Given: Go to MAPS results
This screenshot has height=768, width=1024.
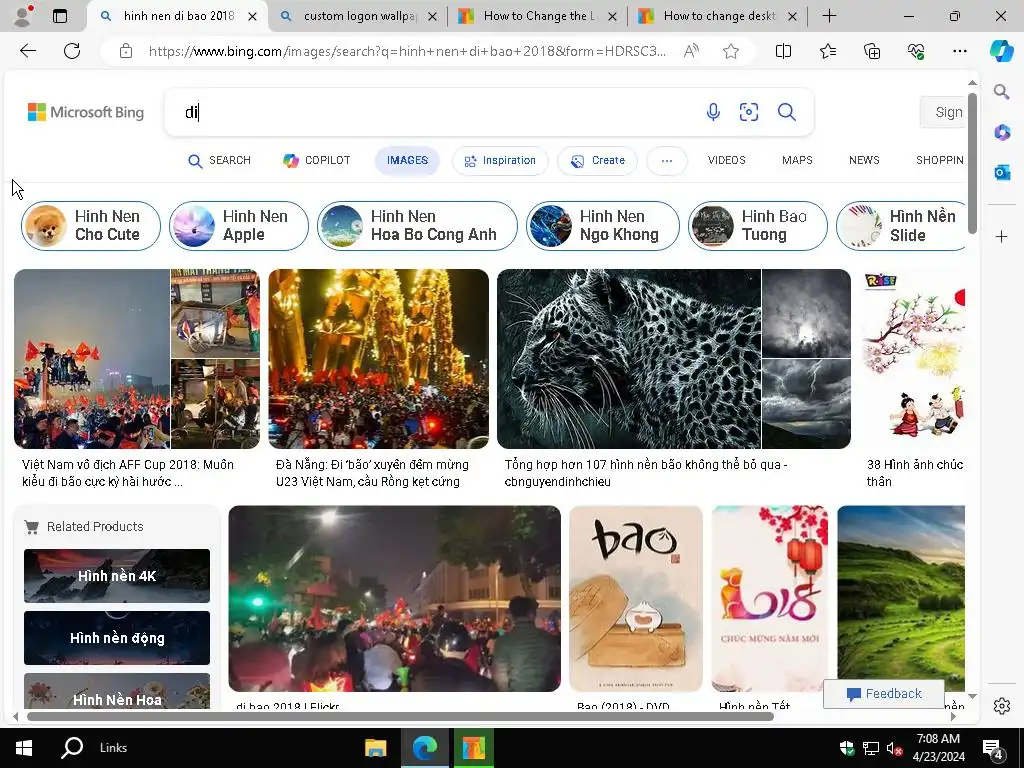Looking at the screenshot, I should pos(797,161).
